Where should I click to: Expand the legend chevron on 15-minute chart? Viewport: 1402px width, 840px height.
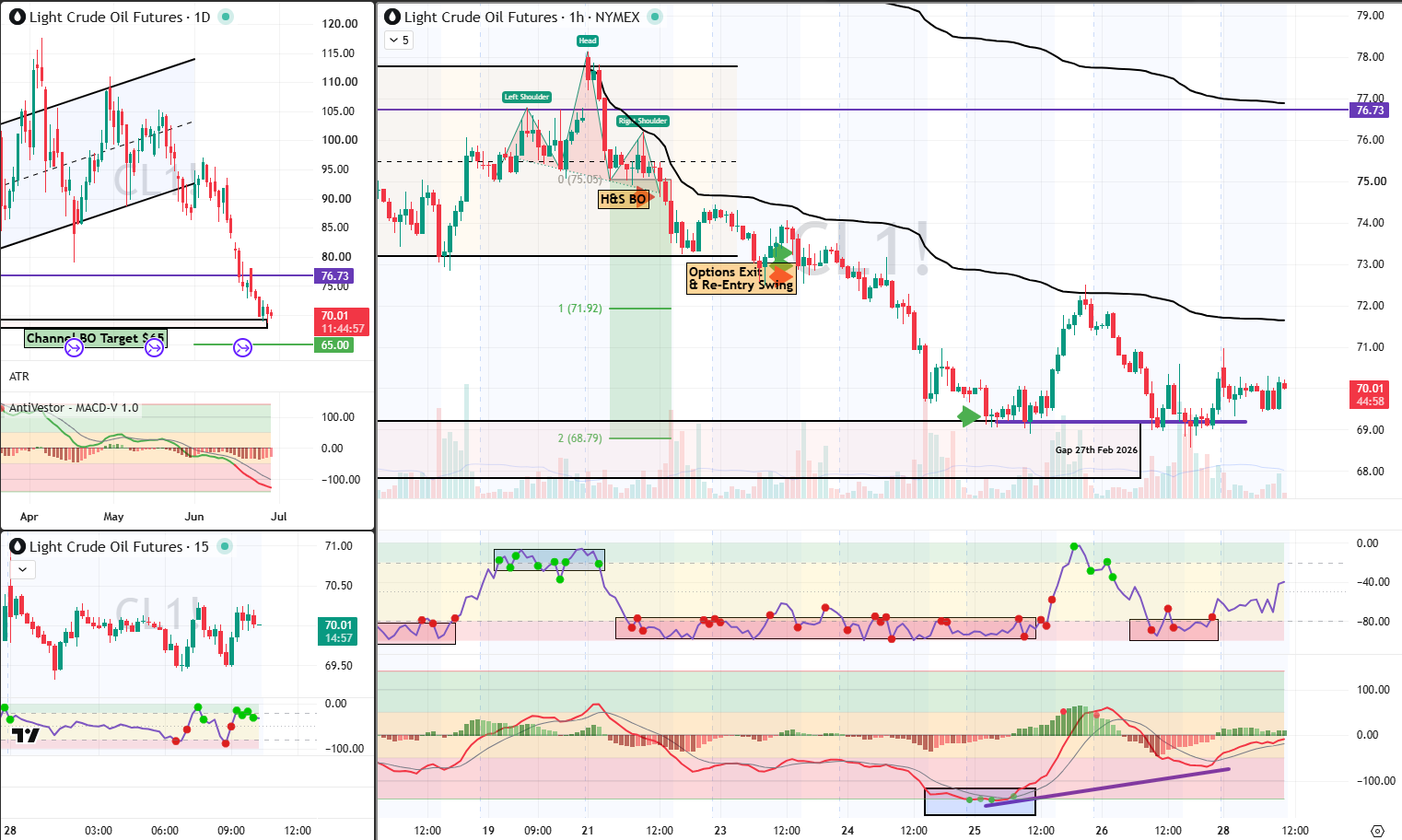tap(22, 569)
